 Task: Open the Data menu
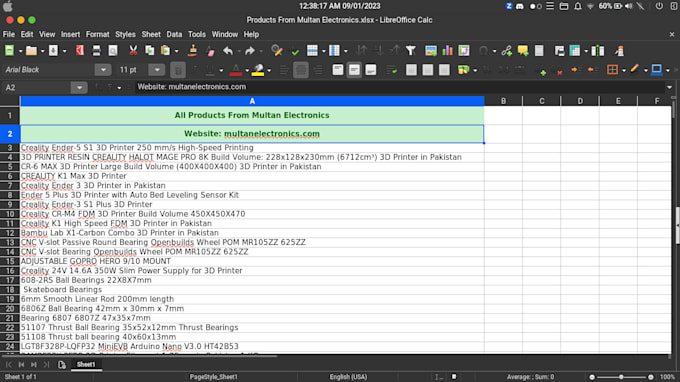coord(174,34)
